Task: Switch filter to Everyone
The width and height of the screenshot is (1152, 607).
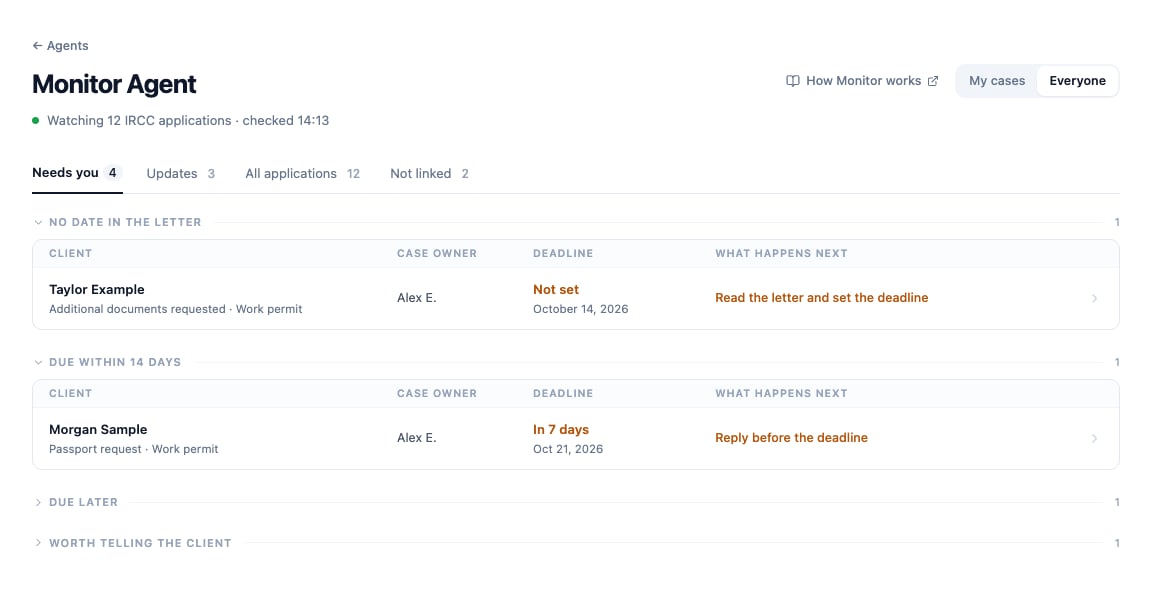Action: 1077,81
